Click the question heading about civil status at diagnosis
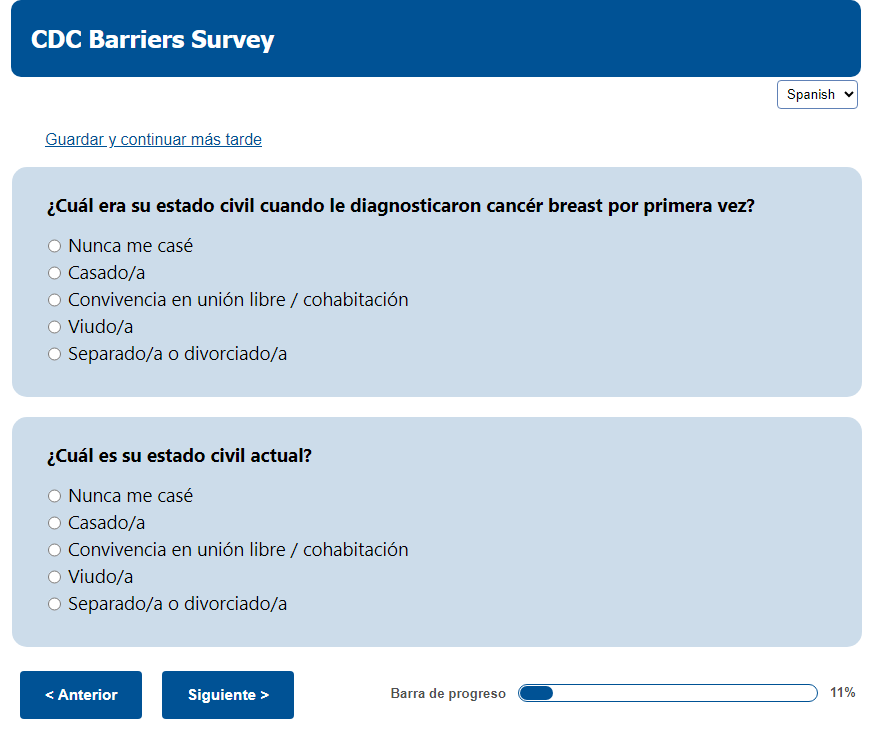895x733 pixels. [x=400, y=206]
